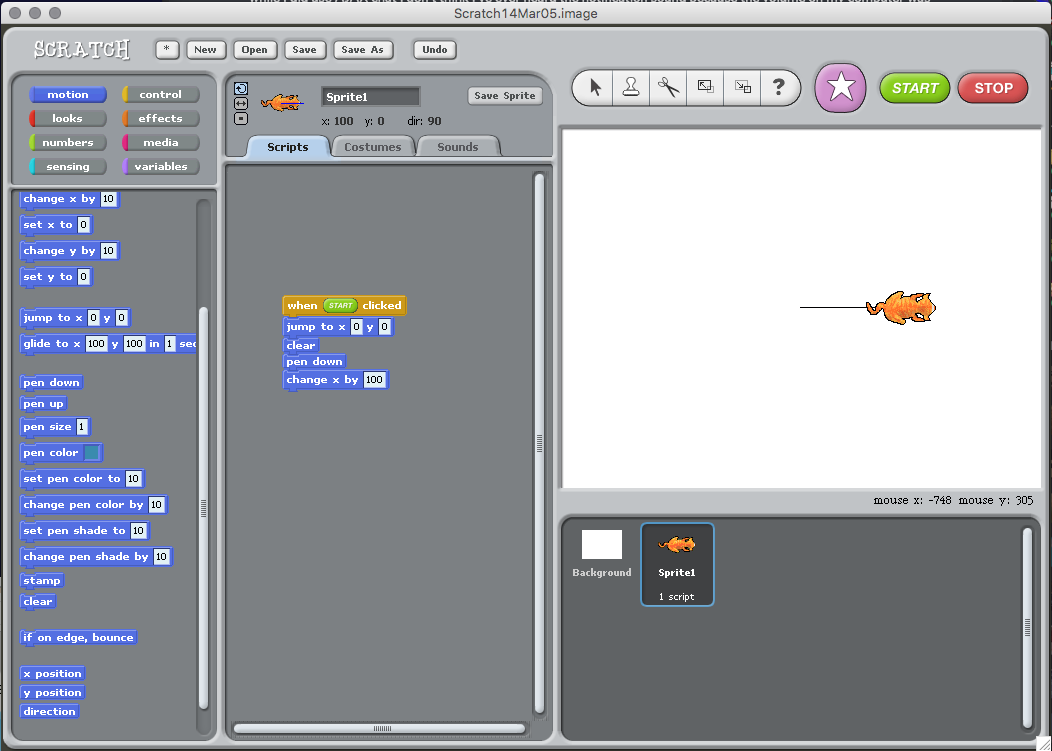Select the stamp duplicate tool
This screenshot has height=751, width=1052.
click(631, 87)
